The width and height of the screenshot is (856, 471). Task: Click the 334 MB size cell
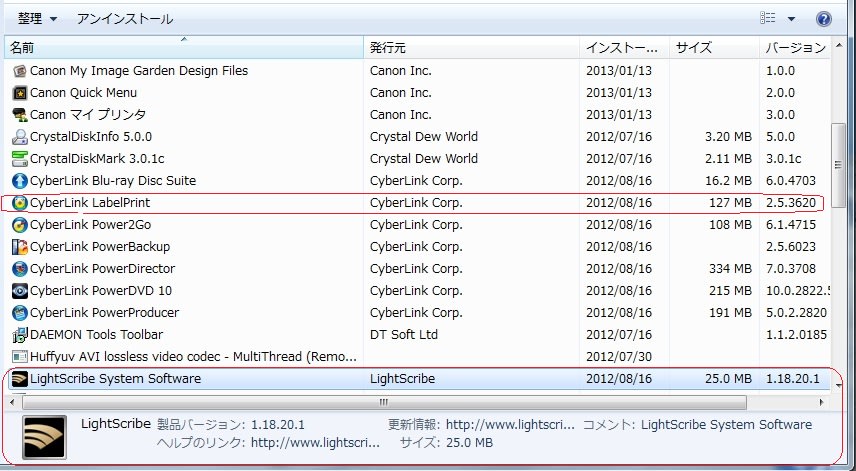(730, 269)
